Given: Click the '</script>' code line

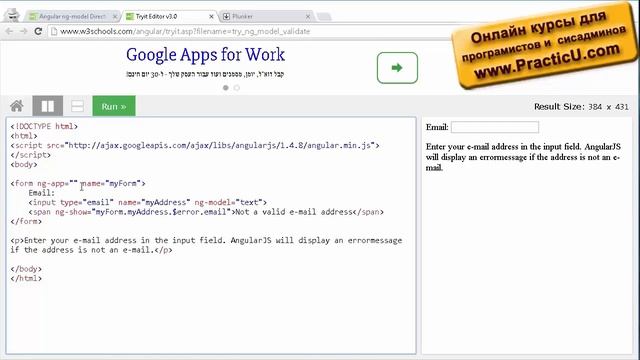Looking at the screenshot, I should 31,155.
